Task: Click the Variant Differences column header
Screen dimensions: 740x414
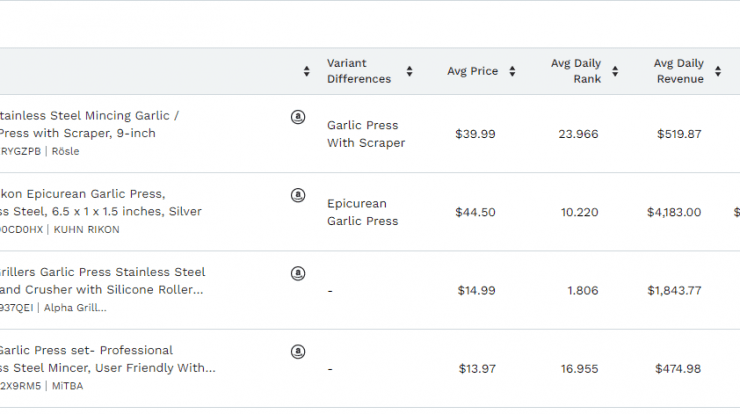Action: [x=359, y=71]
